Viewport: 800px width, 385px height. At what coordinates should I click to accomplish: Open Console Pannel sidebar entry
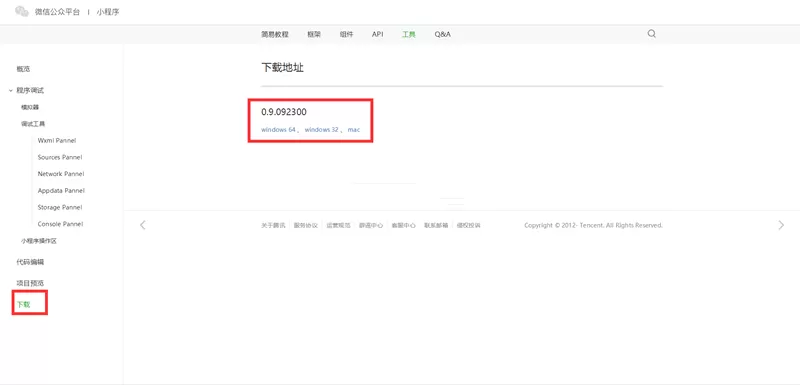(x=60, y=224)
